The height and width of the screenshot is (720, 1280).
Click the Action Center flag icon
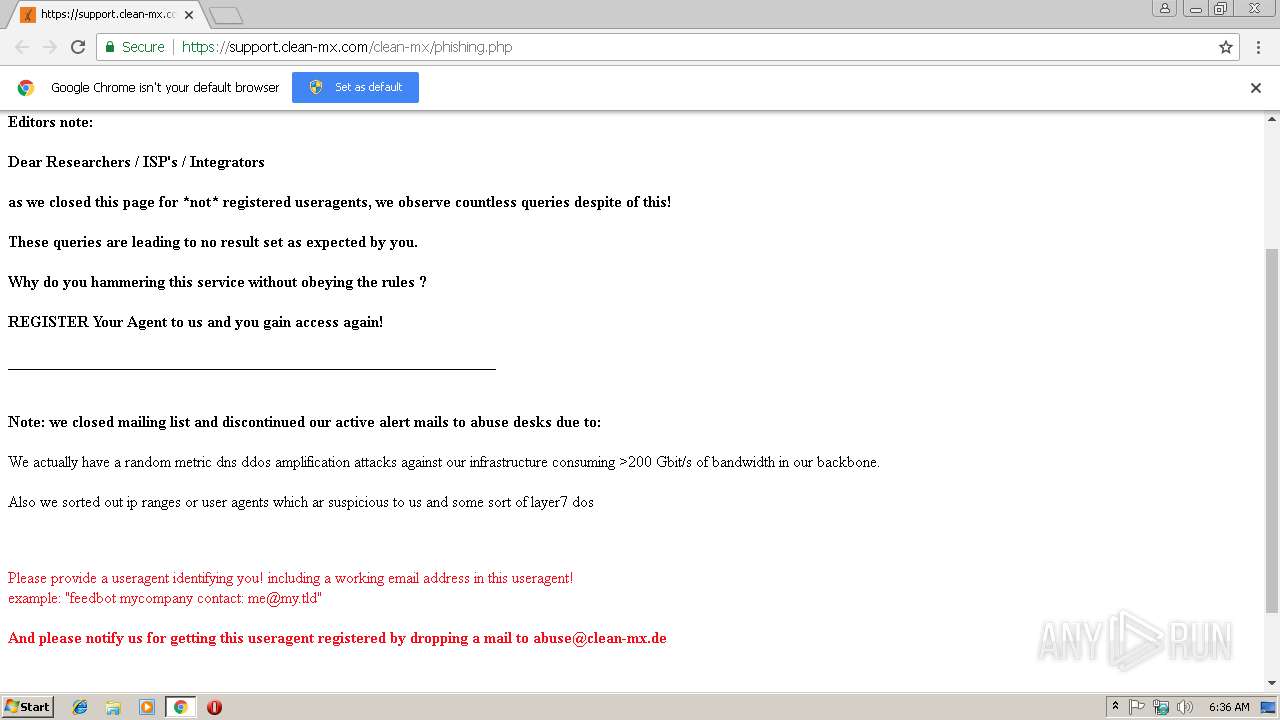[1137, 707]
